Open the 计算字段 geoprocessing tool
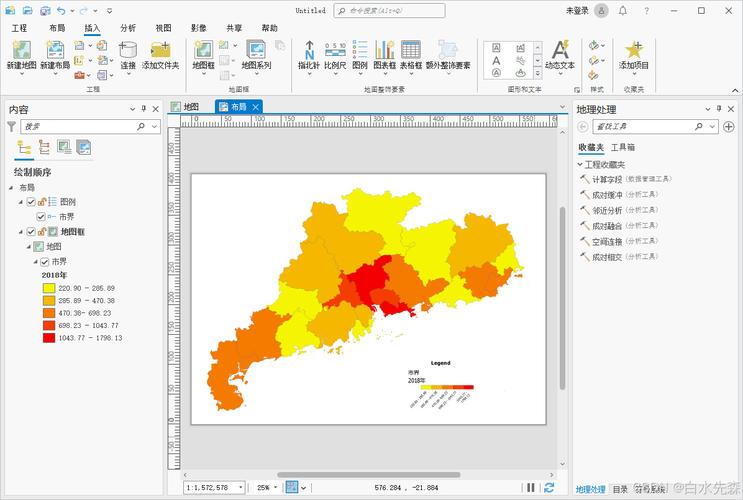 point(606,179)
